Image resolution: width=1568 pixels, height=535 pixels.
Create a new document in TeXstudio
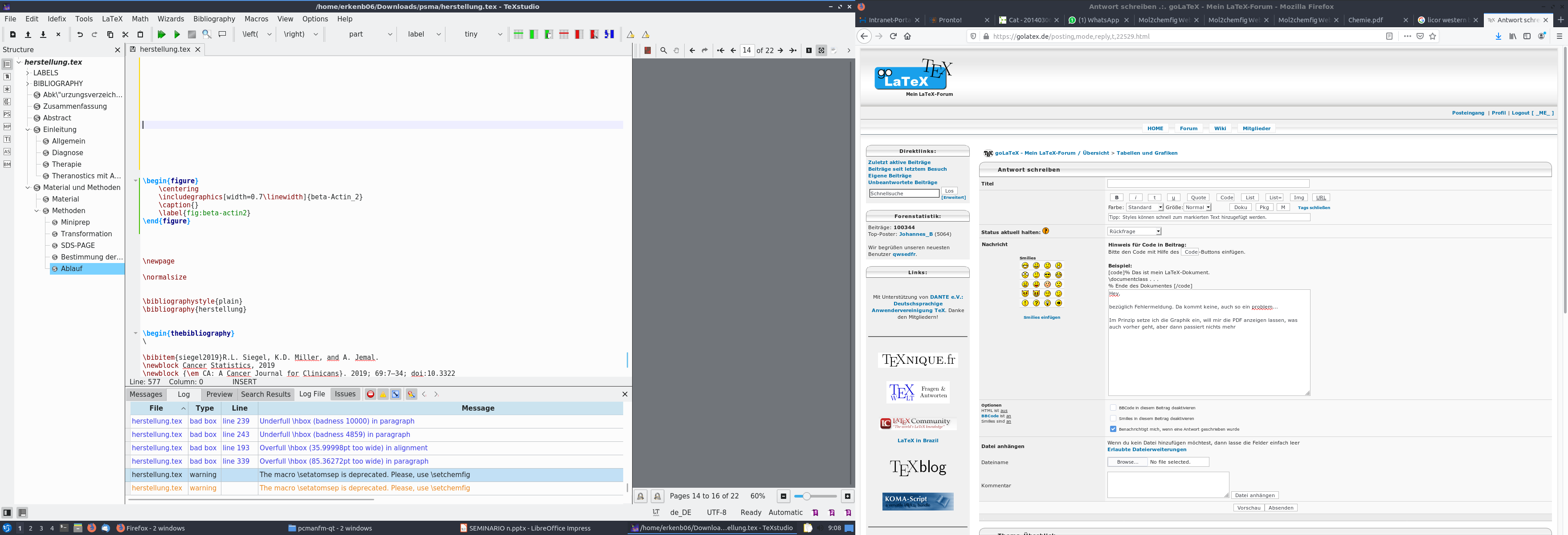[13, 35]
